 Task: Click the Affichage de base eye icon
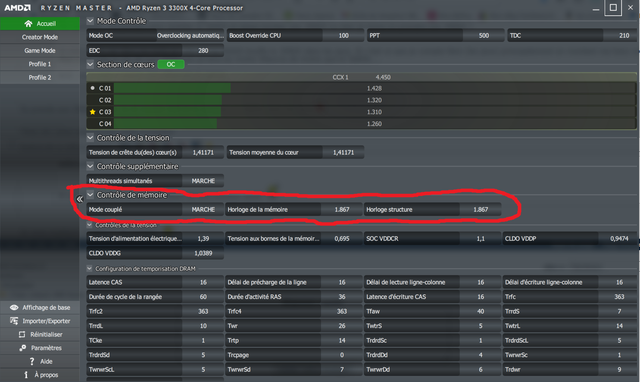(x=14, y=307)
